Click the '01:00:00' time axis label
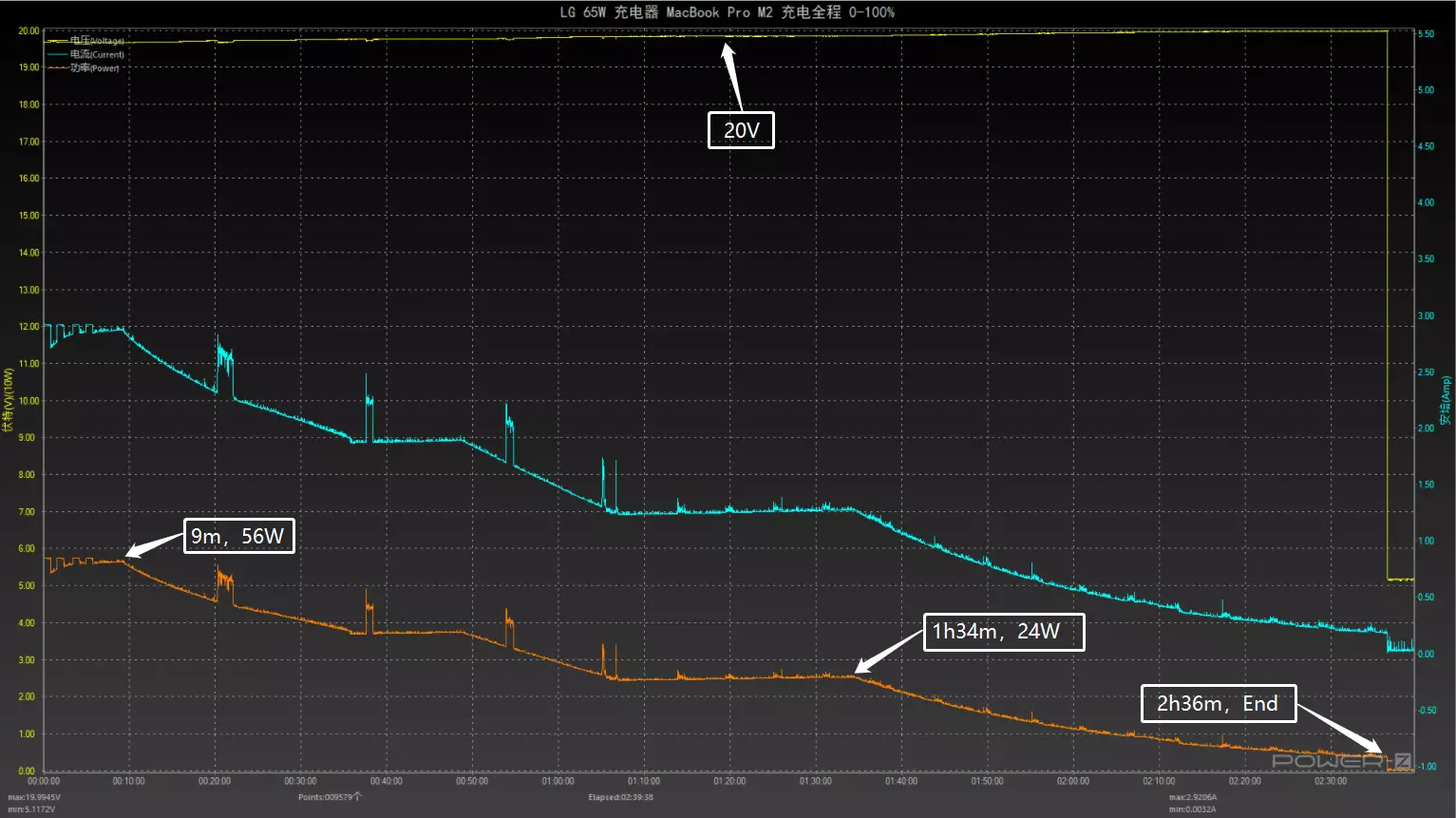 (x=558, y=781)
